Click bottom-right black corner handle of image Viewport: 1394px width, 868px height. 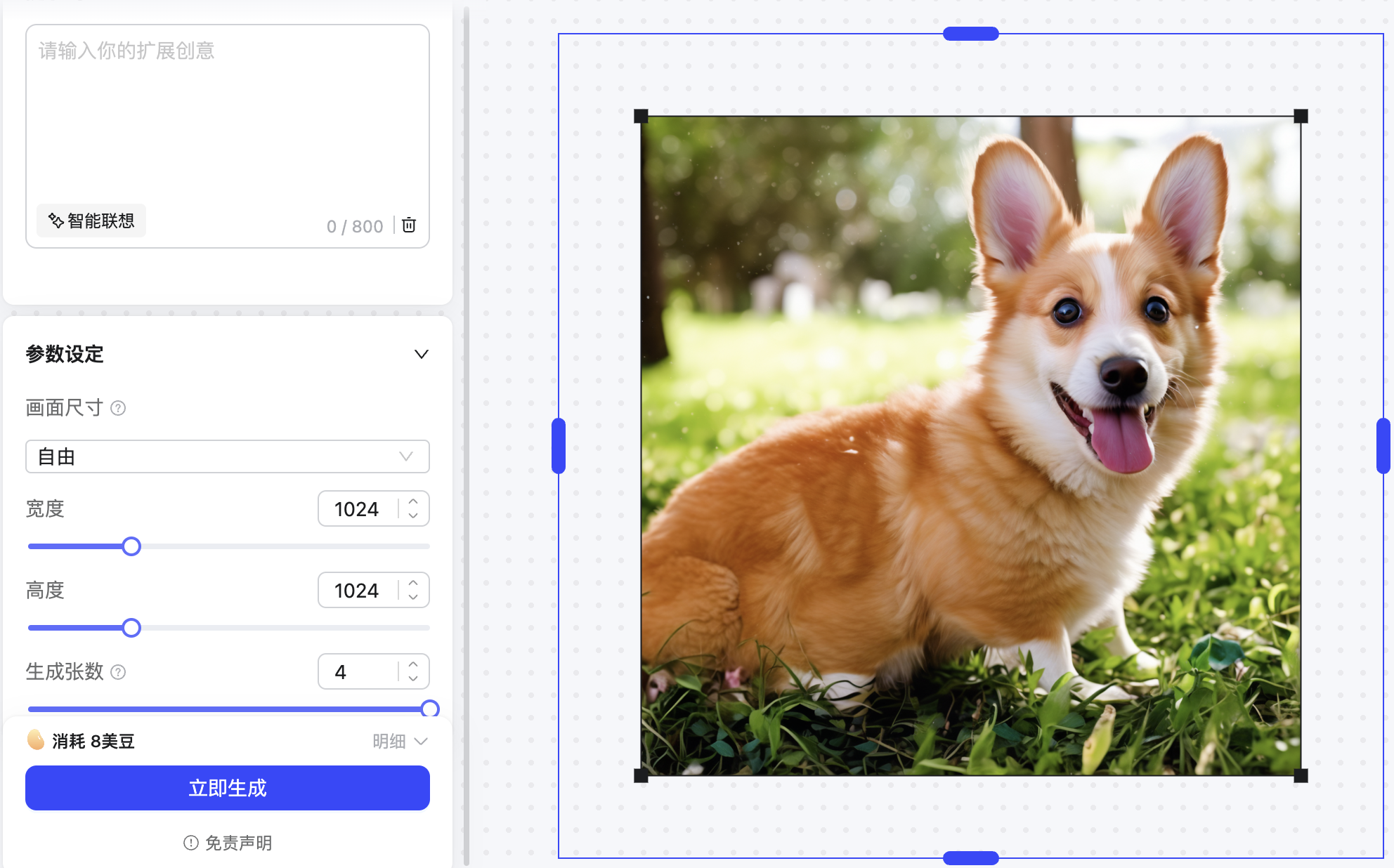[x=1301, y=775]
